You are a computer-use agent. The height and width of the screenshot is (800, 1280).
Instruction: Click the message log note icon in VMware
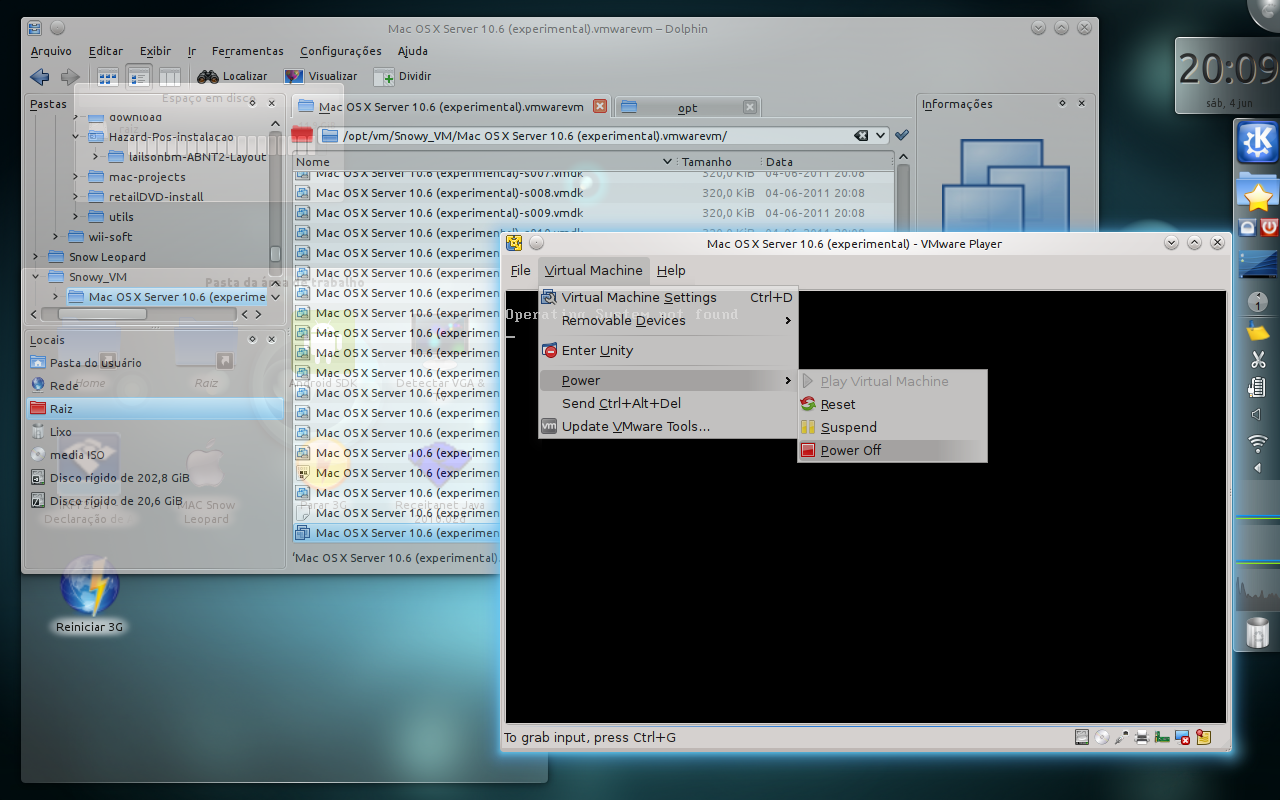pos(1203,738)
